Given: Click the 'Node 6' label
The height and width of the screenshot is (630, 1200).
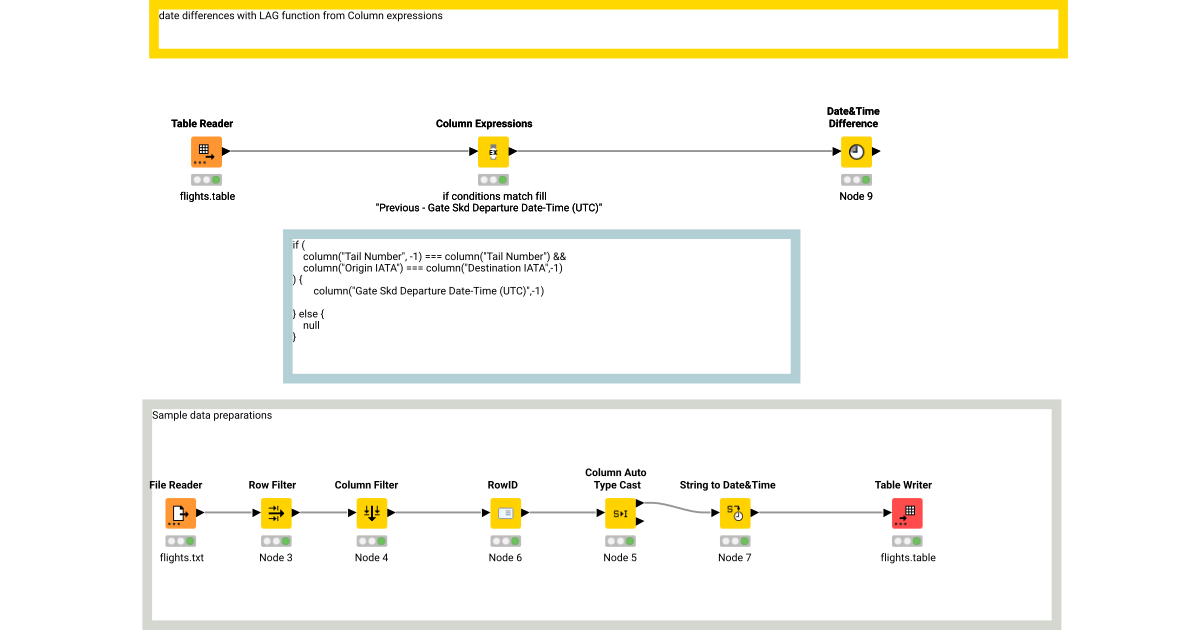Looking at the screenshot, I should (x=505, y=557).
